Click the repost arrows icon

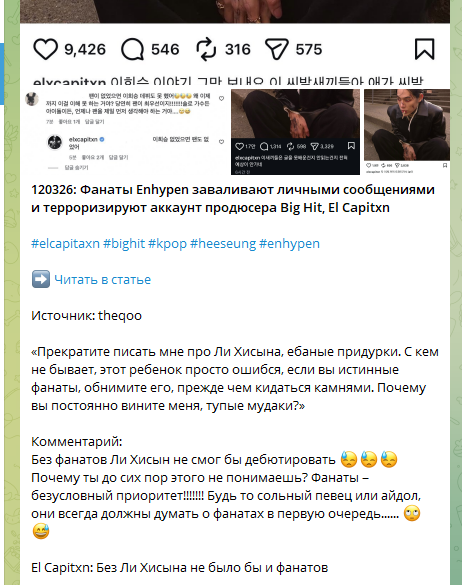click(x=206, y=49)
